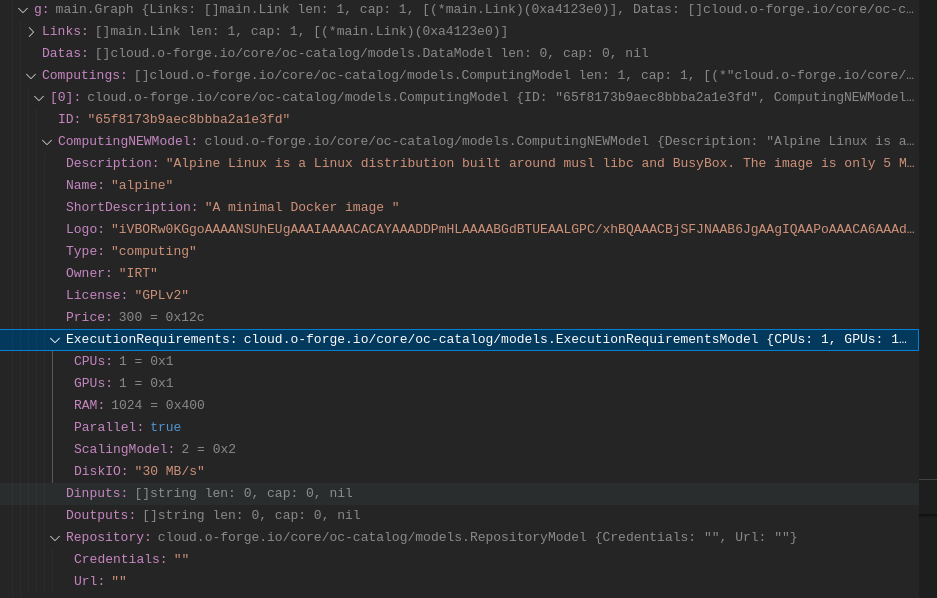Screen dimensions: 937x598
Task: Select the License "GPLv2" row
Action: click(127, 295)
